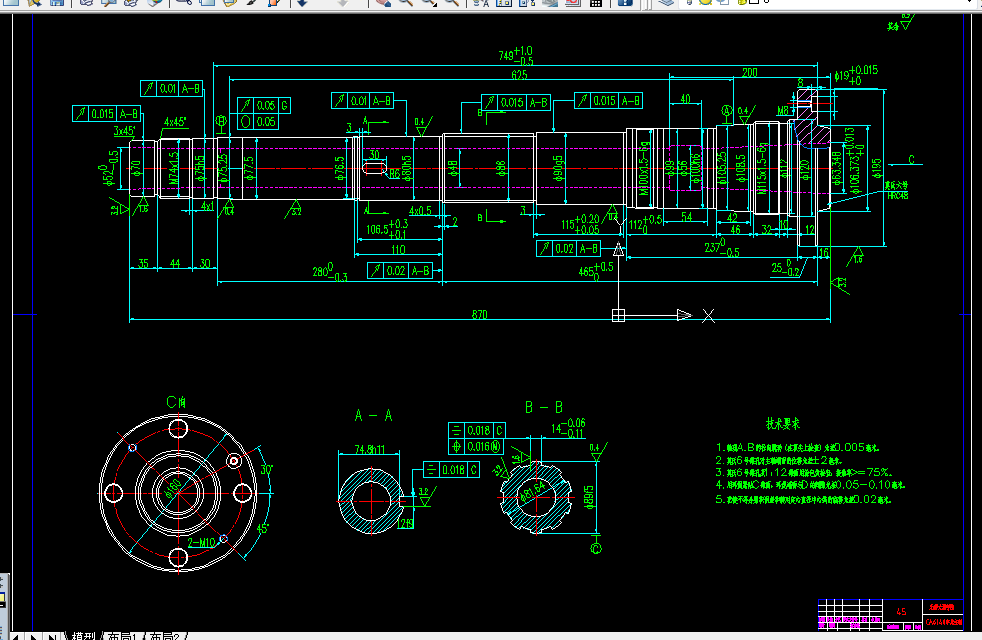The height and width of the screenshot is (640, 982).
Task: Select the φ19 +0.015 hole dimension
Action: coord(856,75)
